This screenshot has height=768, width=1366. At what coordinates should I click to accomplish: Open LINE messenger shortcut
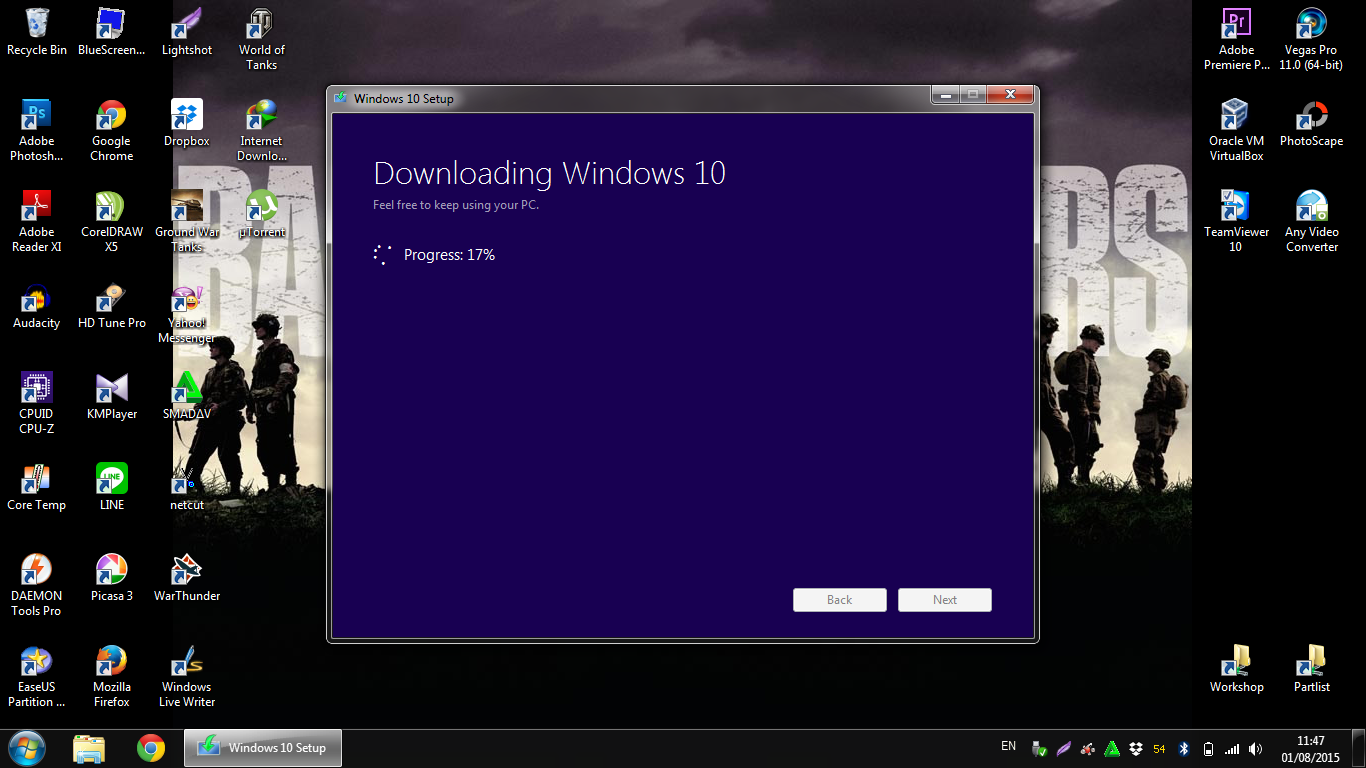pyautogui.click(x=112, y=487)
